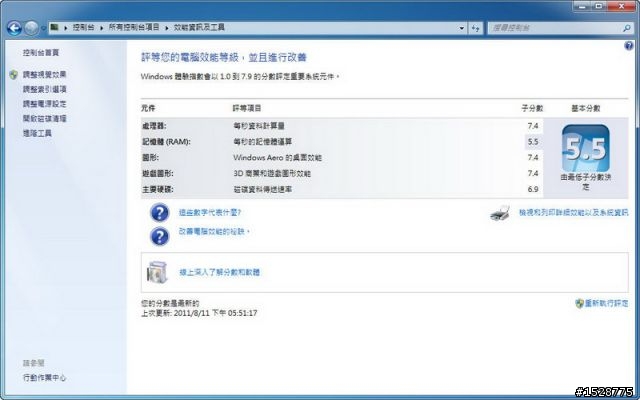The width and height of the screenshot is (640, 400).
Task: Select the 記憶體 (RAM) row label
Action: (x=166, y=142)
